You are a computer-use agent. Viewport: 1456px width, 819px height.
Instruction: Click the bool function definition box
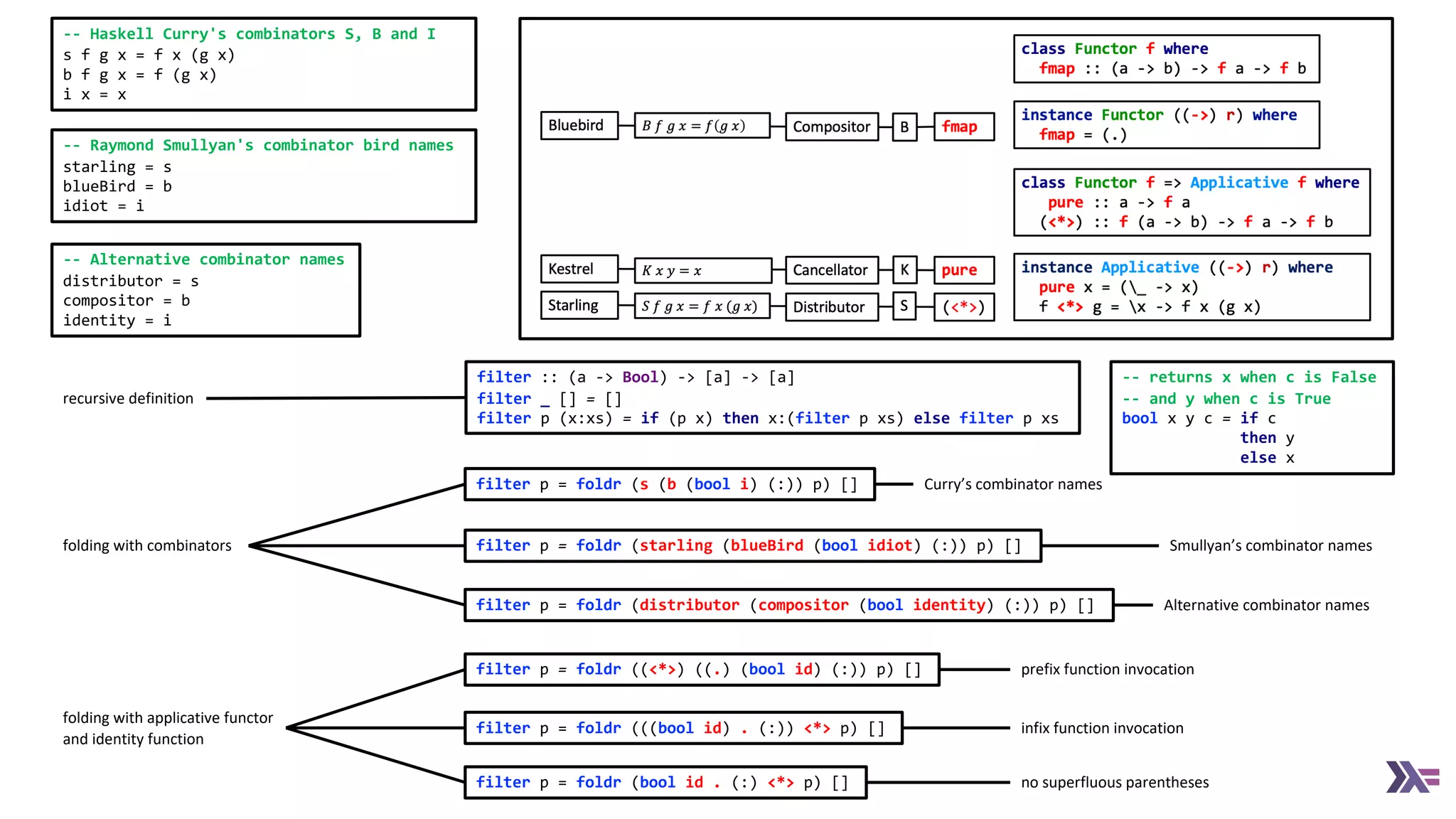pyautogui.click(x=1251, y=418)
